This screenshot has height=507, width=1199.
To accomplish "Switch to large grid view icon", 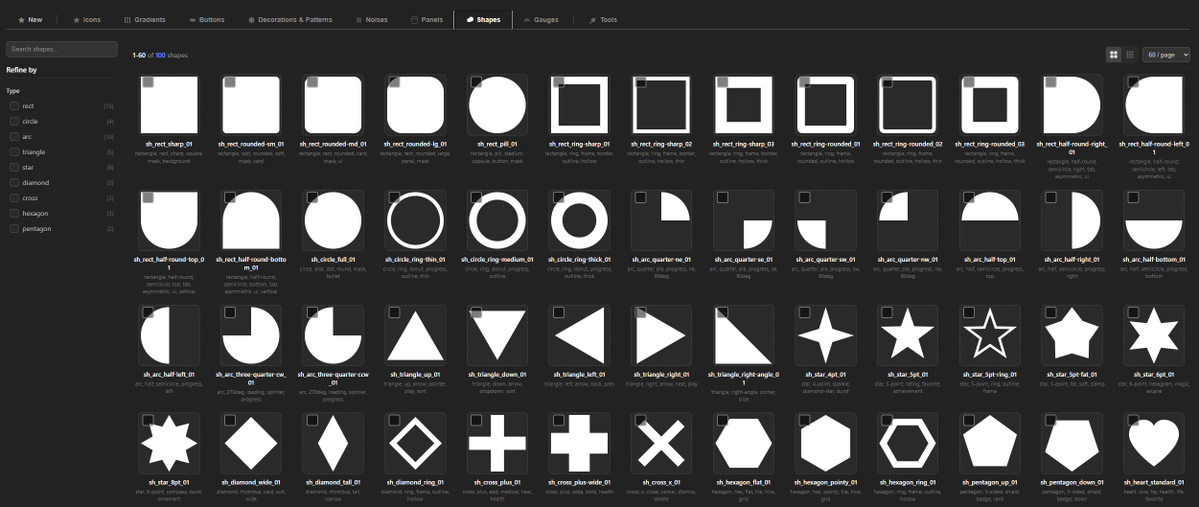I will (x=1113, y=55).
